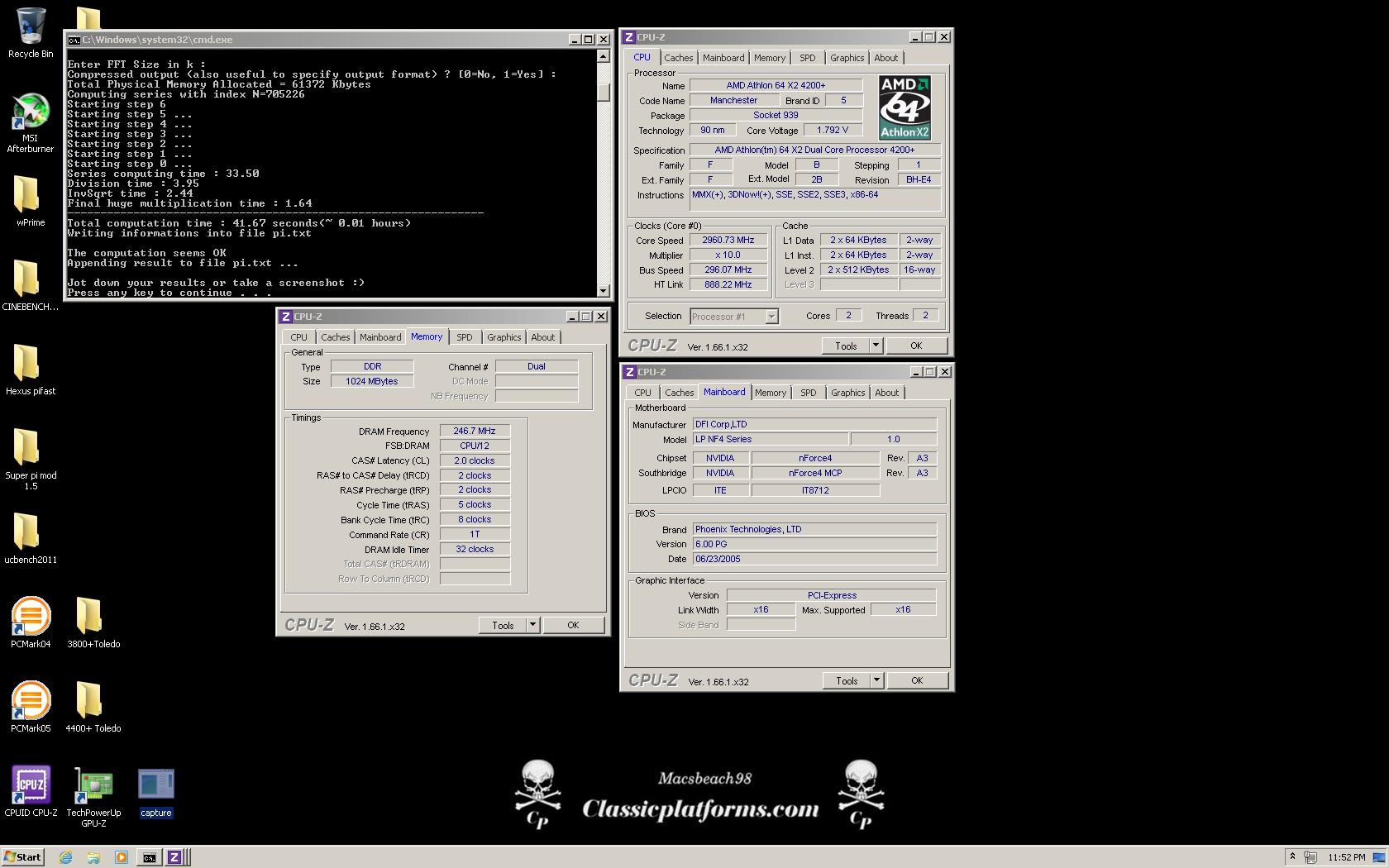Click the Manufacturer DFI Corp,LTD field
1389x868 pixels.
(x=814, y=424)
